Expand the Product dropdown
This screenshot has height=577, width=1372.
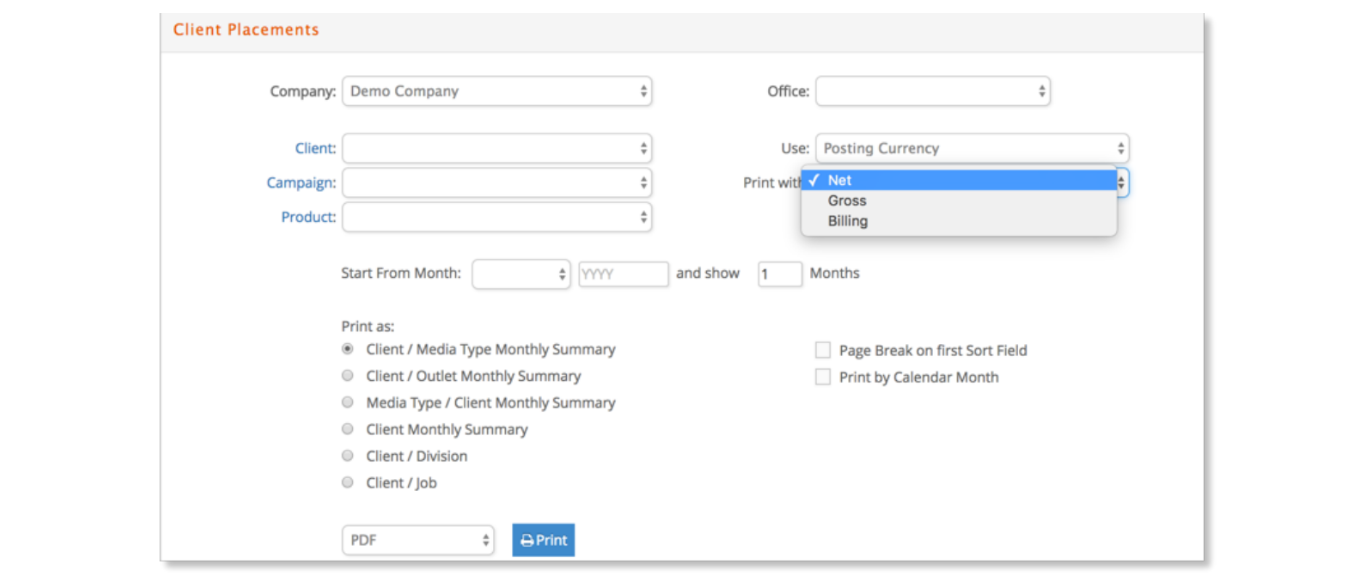pos(496,217)
